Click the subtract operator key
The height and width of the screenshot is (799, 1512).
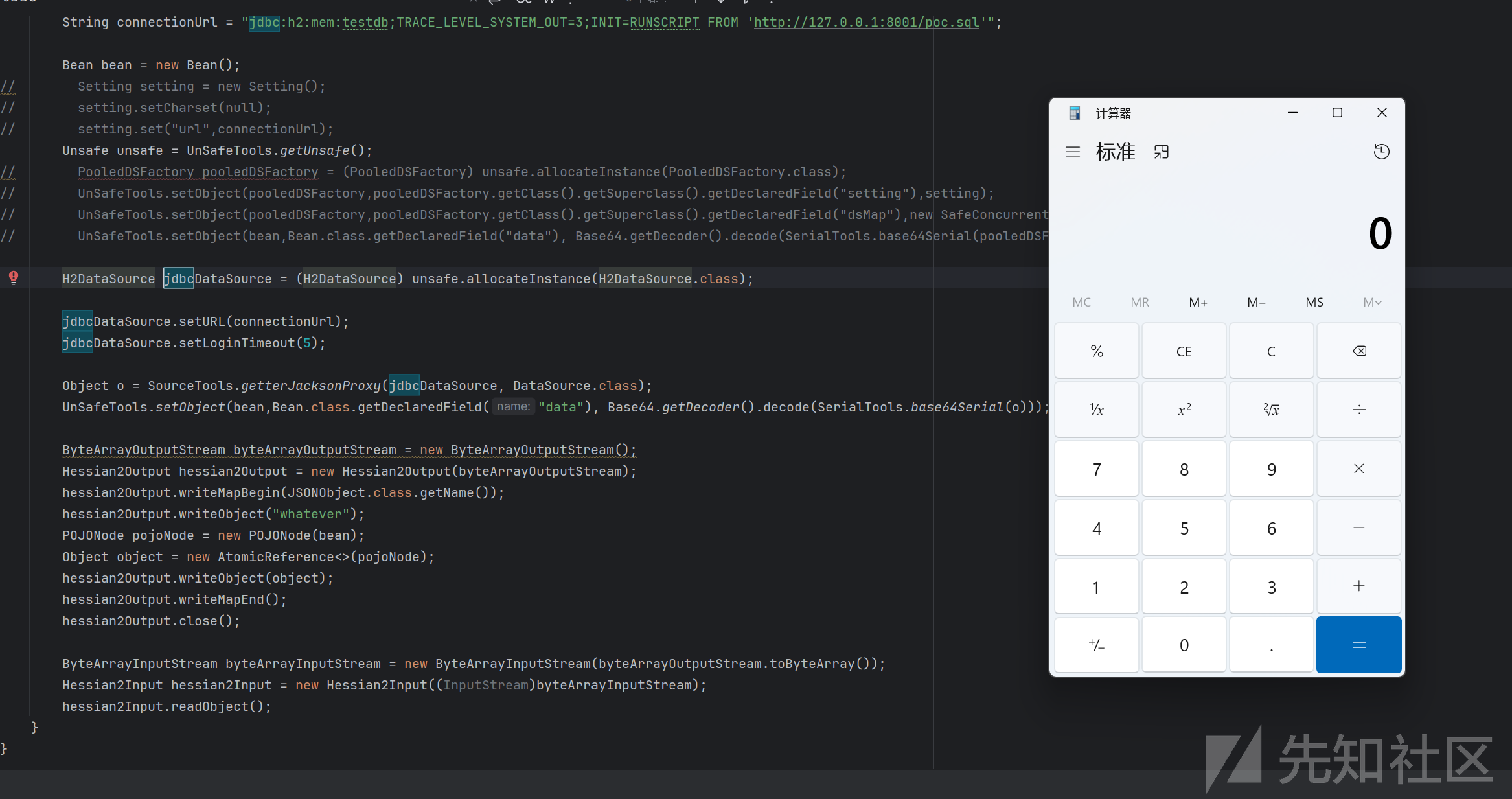pos(1359,527)
